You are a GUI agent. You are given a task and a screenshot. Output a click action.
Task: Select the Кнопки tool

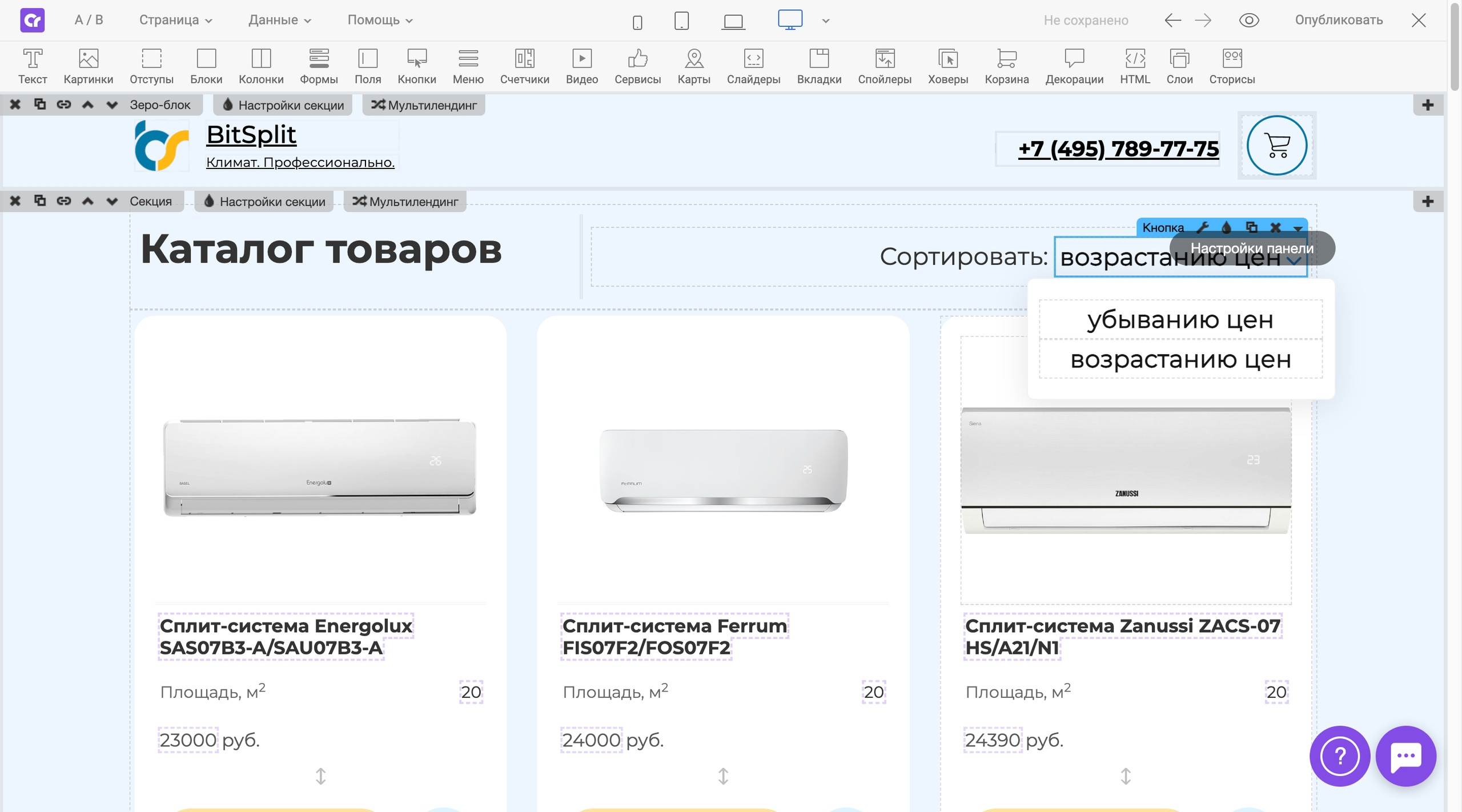pos(417,66)
